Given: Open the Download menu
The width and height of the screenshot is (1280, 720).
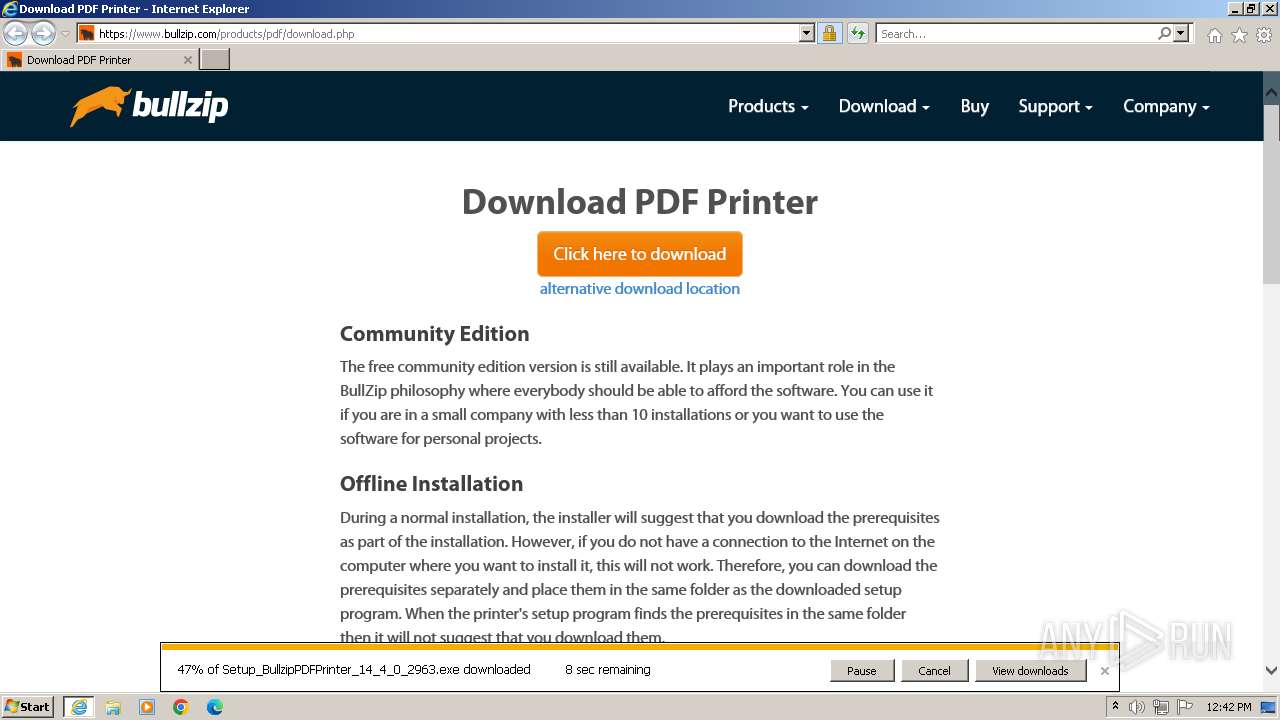Looking at the screenshot, I should (x=884, y=106).
